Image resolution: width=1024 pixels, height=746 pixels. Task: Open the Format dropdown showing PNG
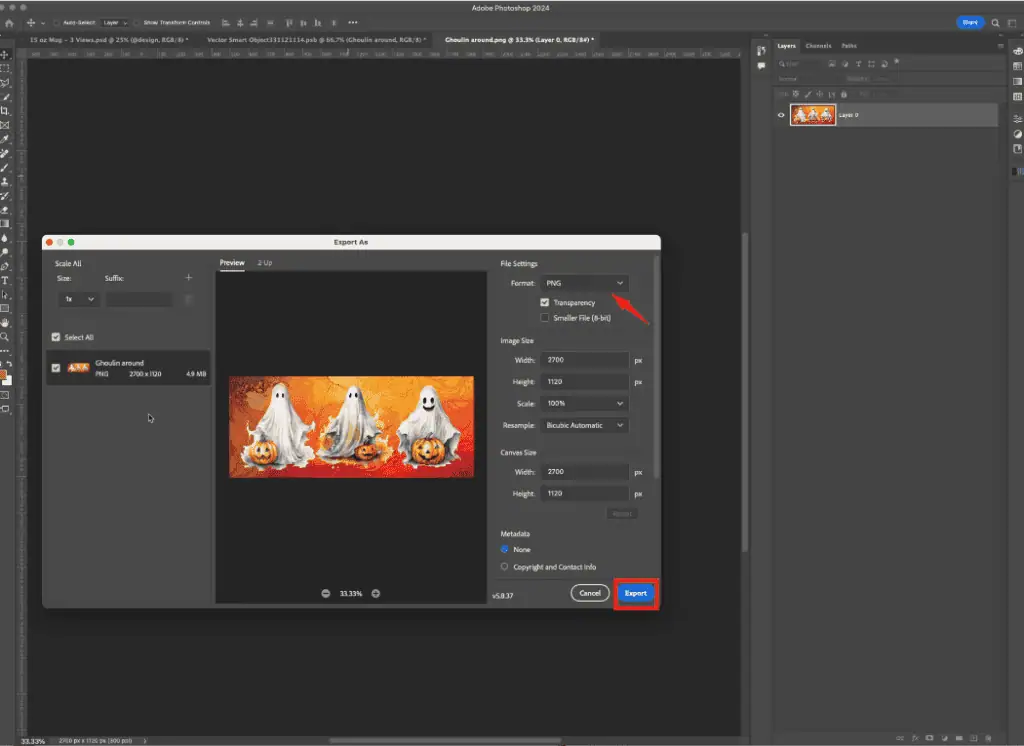click(584, 283)
